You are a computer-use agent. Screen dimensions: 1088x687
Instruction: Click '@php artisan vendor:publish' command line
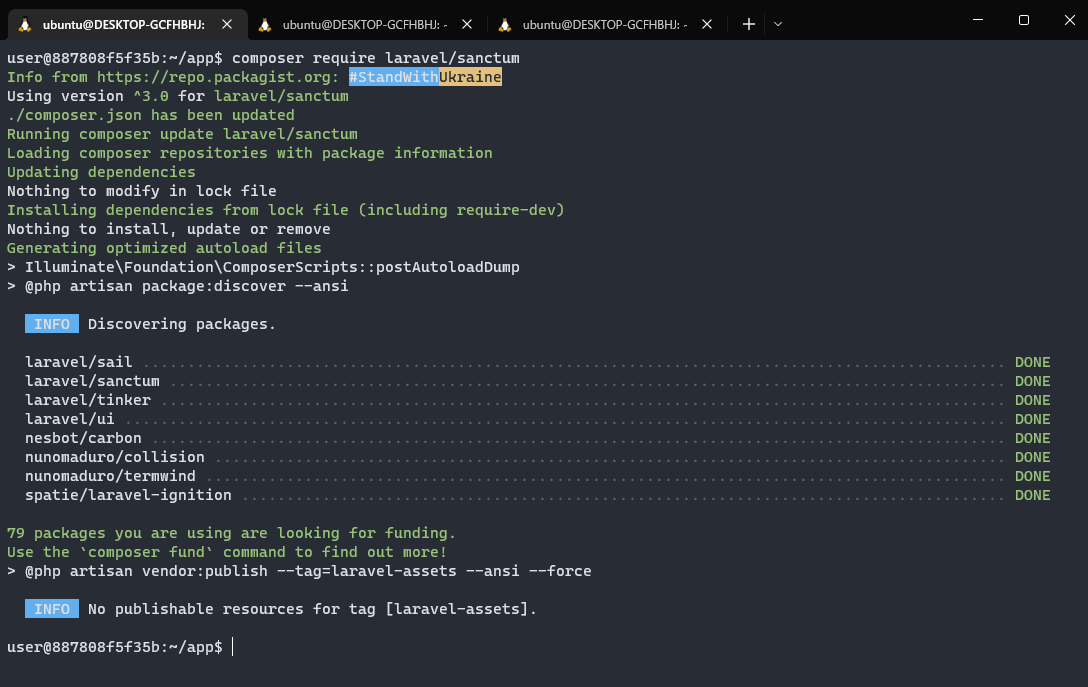[x=299, y=571]
